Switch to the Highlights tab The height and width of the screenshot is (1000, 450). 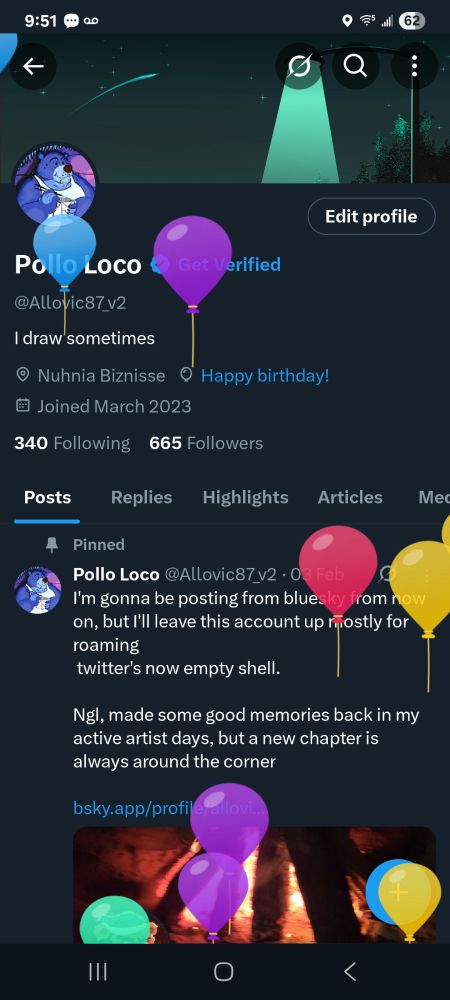coord(245,497)
